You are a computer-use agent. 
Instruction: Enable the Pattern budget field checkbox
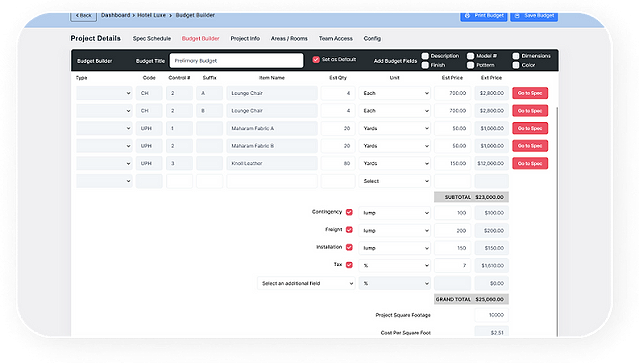pyautogui.click(x=470, y=65)
